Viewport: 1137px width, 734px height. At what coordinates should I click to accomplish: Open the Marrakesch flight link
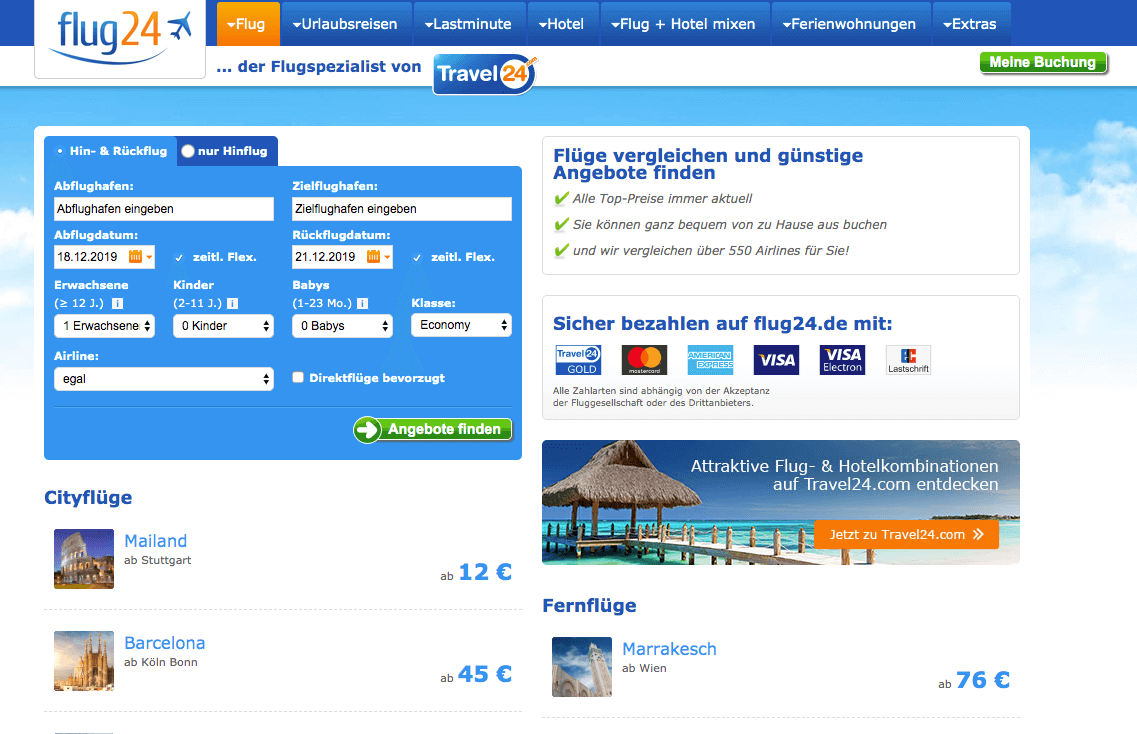tap(669, 649)
